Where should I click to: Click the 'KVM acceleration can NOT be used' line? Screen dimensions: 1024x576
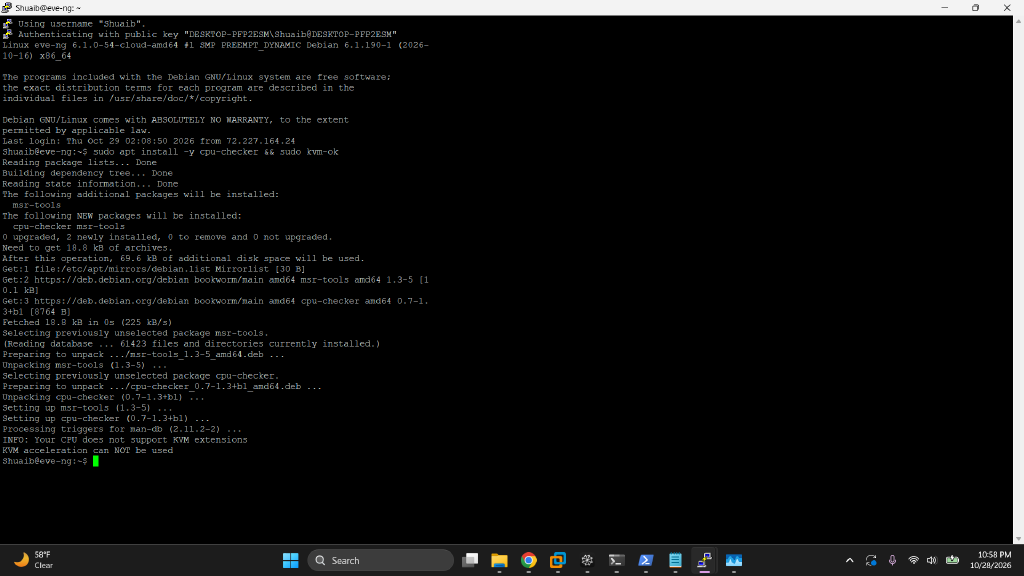click(88, 451)
